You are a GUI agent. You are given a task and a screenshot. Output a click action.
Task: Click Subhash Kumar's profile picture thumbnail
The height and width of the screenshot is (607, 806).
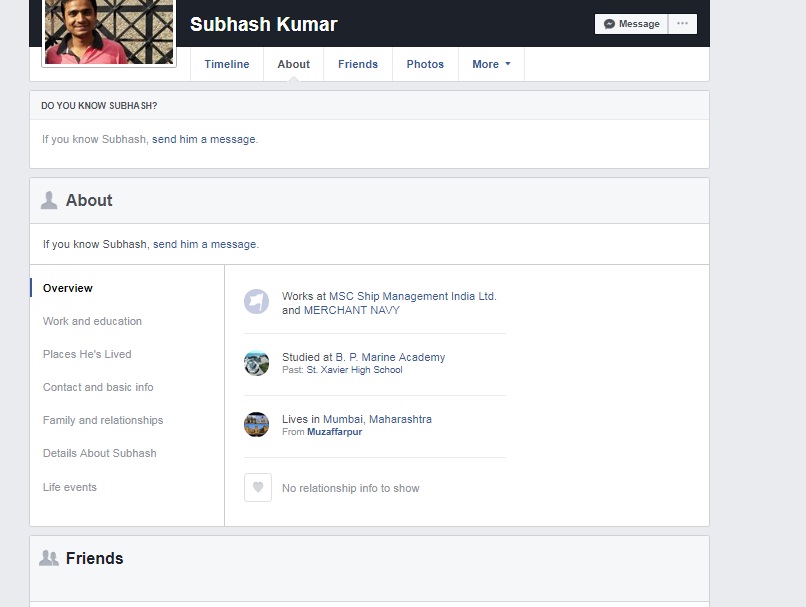tap(109, 32)
